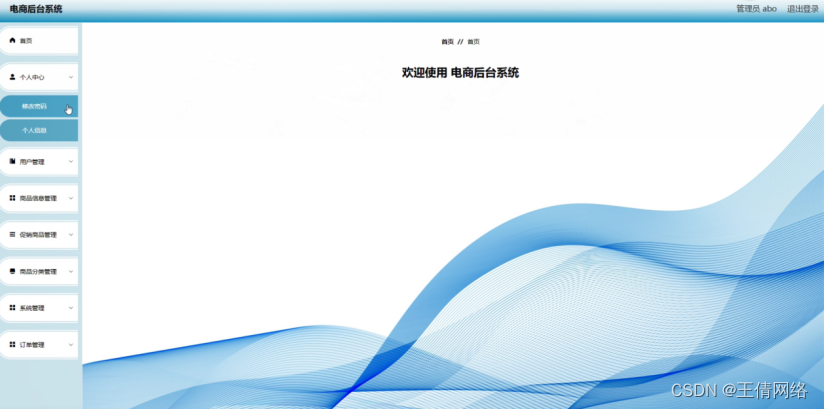Click the person icon beside 个人中心
The width and height of the screenshot is (824, 409).
point(13,77)
